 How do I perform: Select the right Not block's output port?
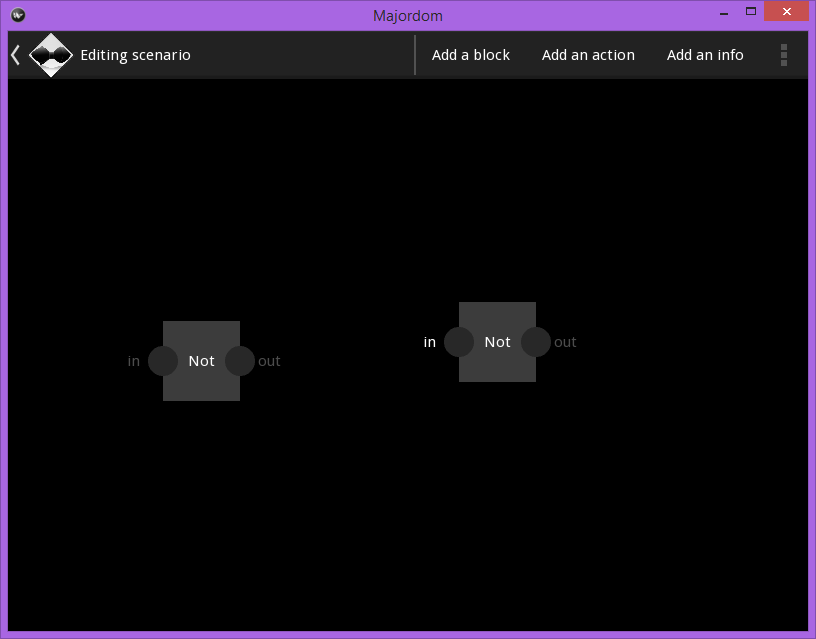coord(535,341)
